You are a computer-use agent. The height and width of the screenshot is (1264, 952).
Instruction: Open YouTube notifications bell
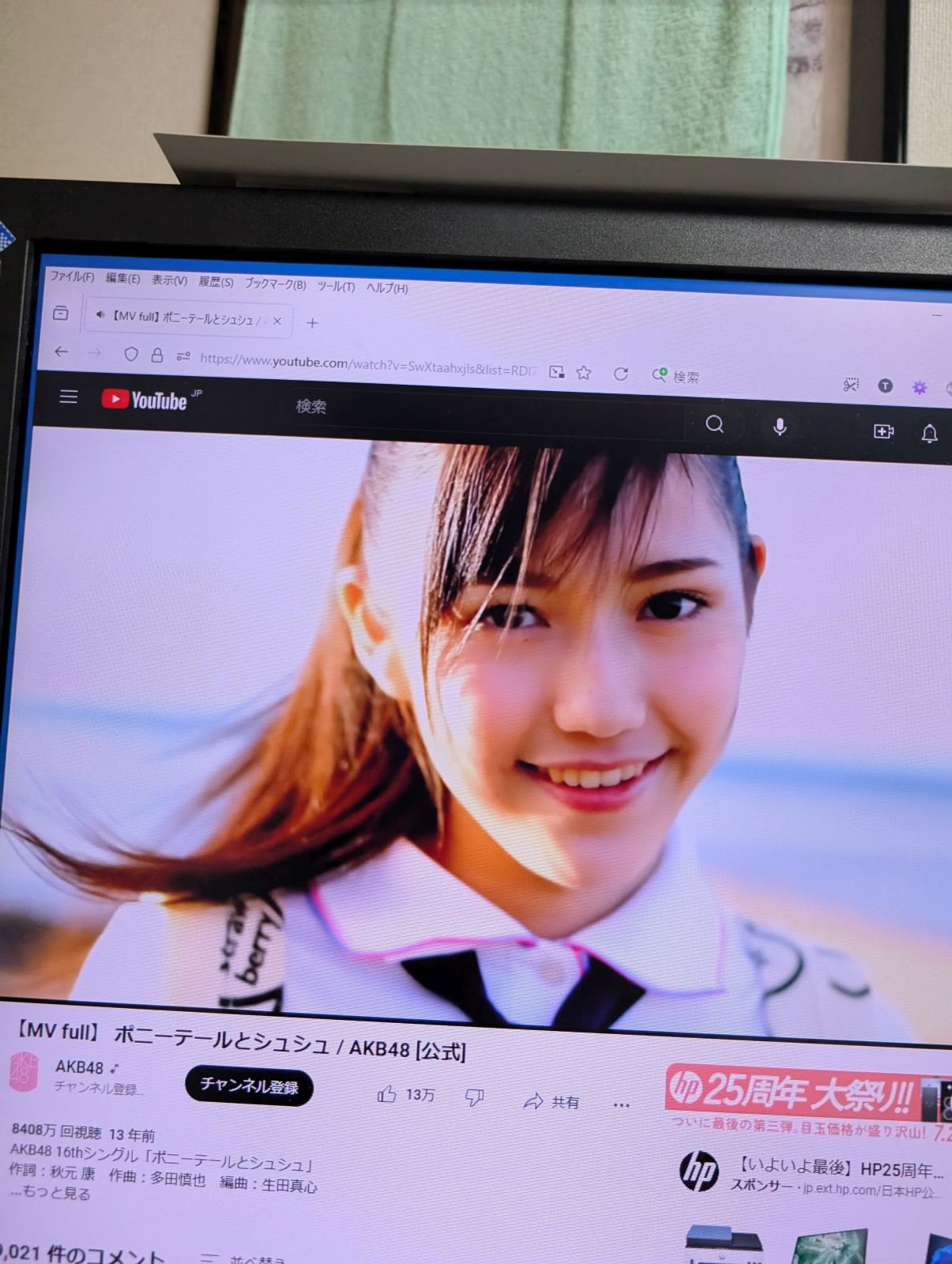point(930,433)
